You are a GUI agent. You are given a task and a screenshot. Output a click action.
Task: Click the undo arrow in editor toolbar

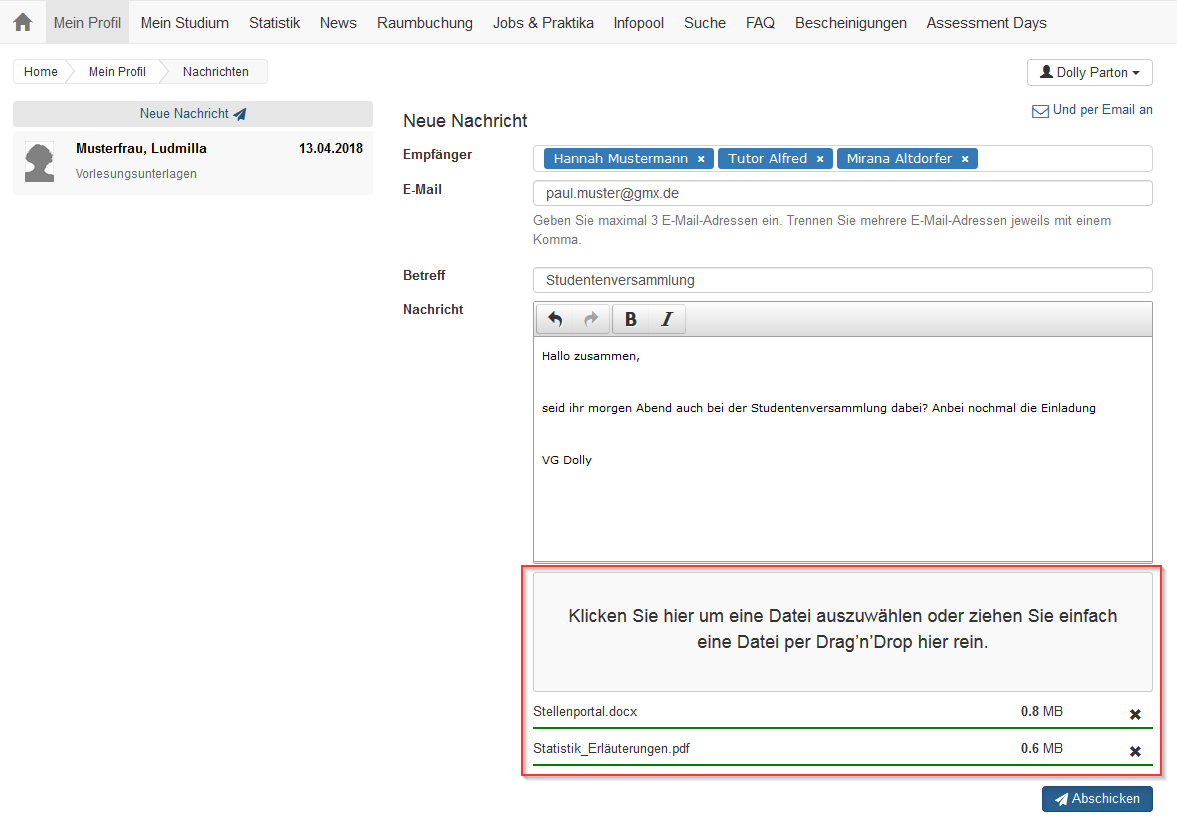pyautogui.click(x=555, y=319)
